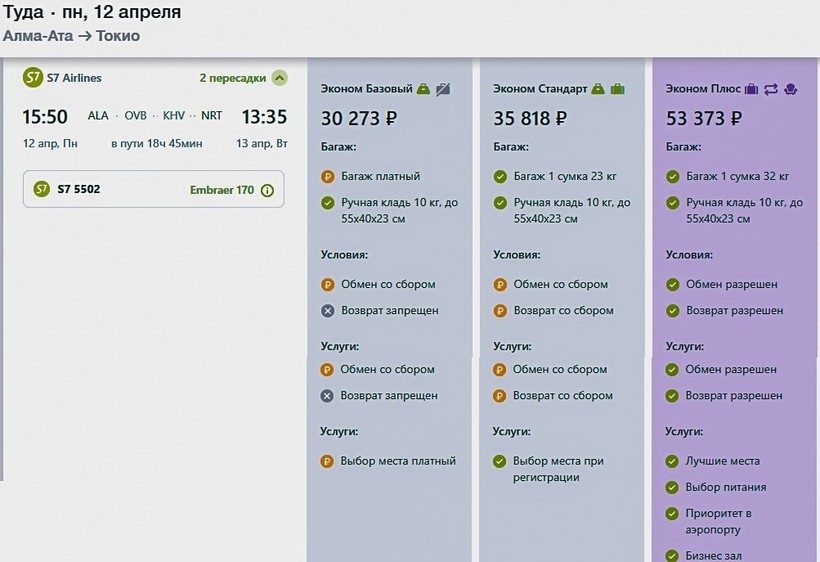The width and height of the screenshot is (820, 562).
Task: Pick the Эконом Плюс 53 373 ₽ fare
Action: click(x=704, y=119)
